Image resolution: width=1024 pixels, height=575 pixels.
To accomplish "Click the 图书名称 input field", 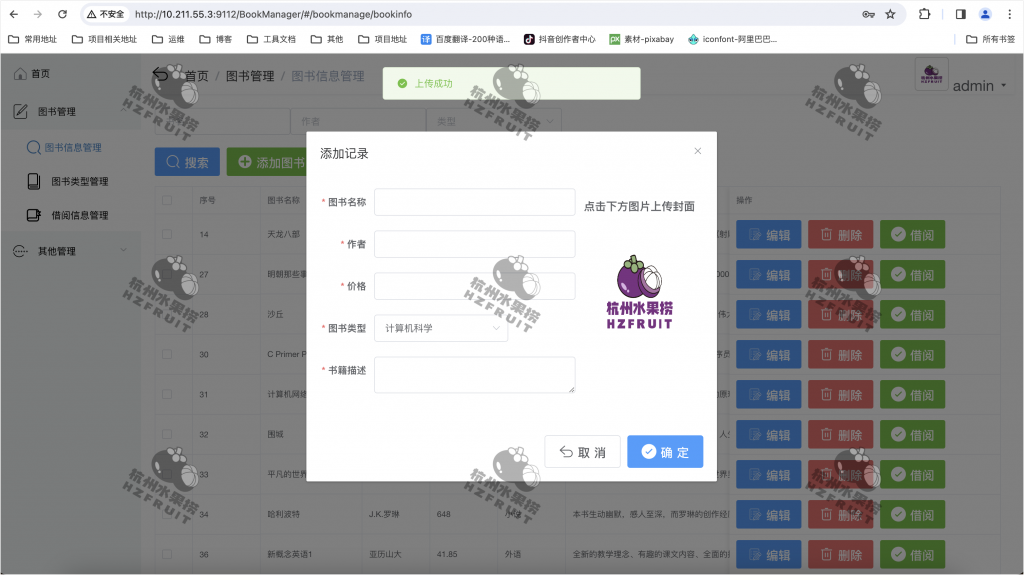I will [x=475, y=203].
